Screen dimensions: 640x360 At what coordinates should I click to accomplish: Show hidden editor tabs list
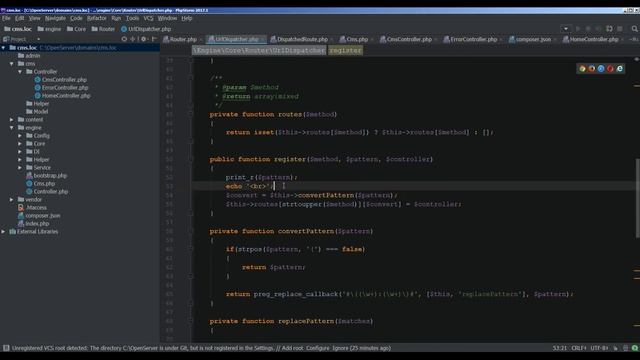[x=634, y=39]
